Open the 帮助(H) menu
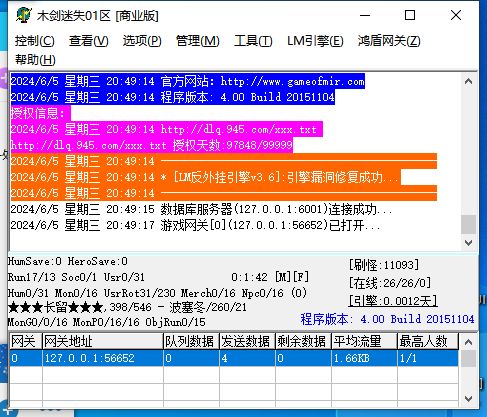Screen dimensions: 487x417 tap(35, 60)
